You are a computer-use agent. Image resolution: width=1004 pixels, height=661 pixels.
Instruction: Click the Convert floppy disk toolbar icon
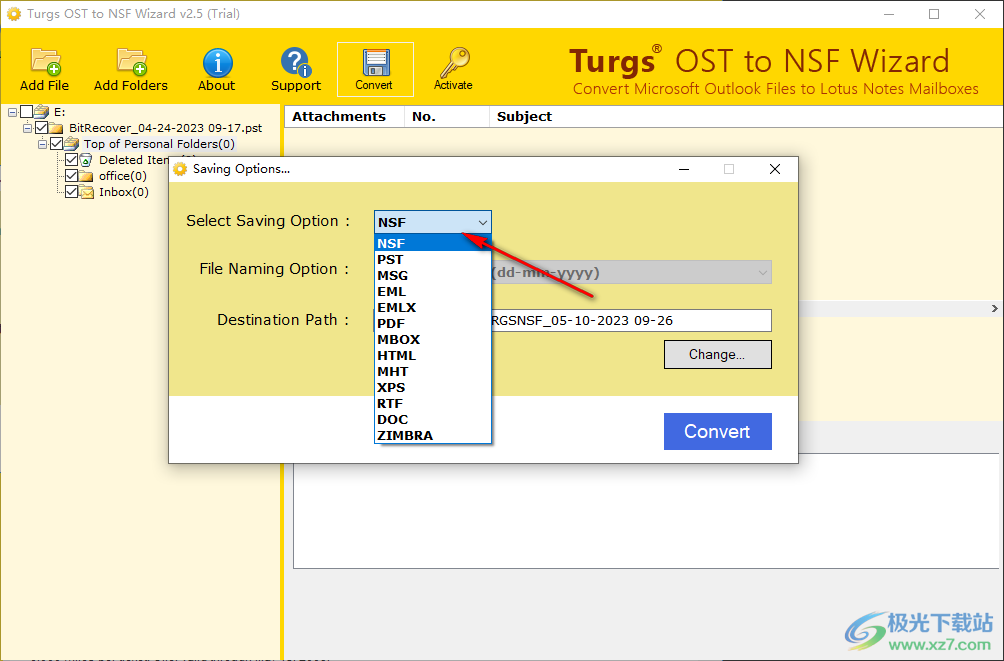pos(375,63)
